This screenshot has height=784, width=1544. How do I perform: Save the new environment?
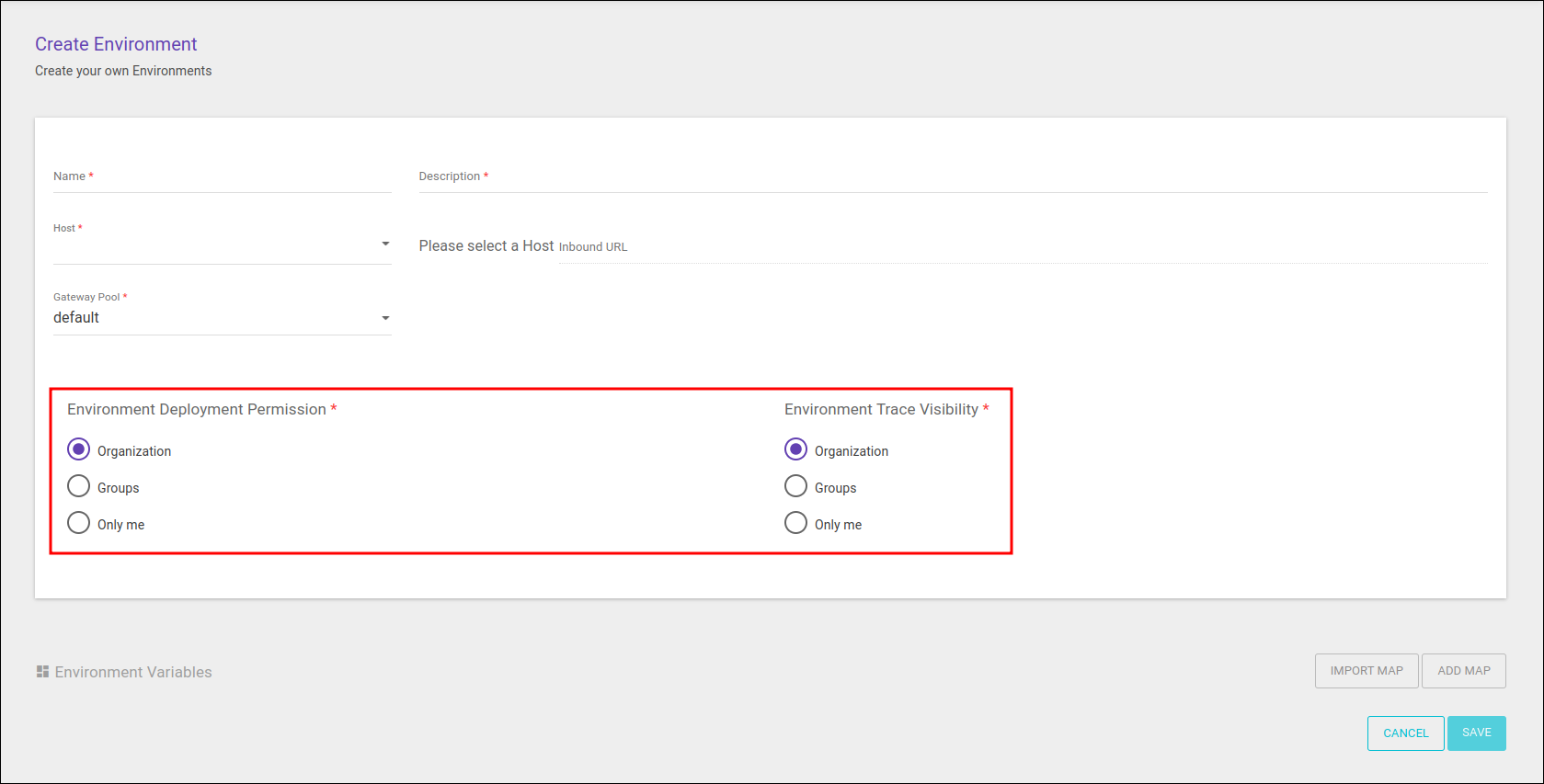pos(1476,733)
